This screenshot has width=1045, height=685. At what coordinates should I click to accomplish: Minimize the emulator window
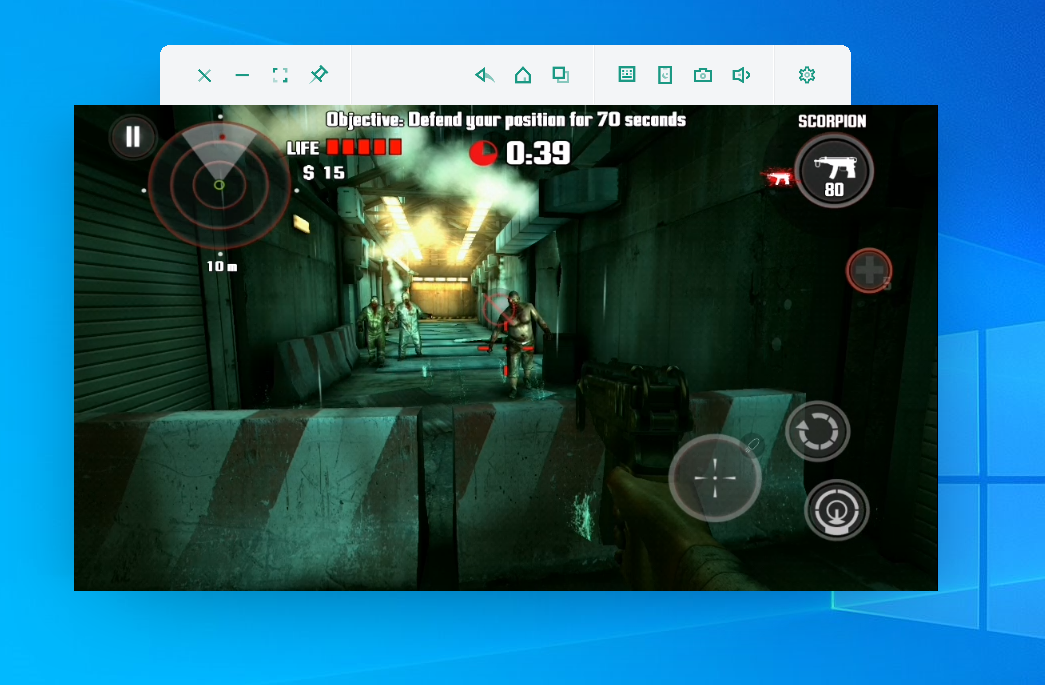click(243, 75)
